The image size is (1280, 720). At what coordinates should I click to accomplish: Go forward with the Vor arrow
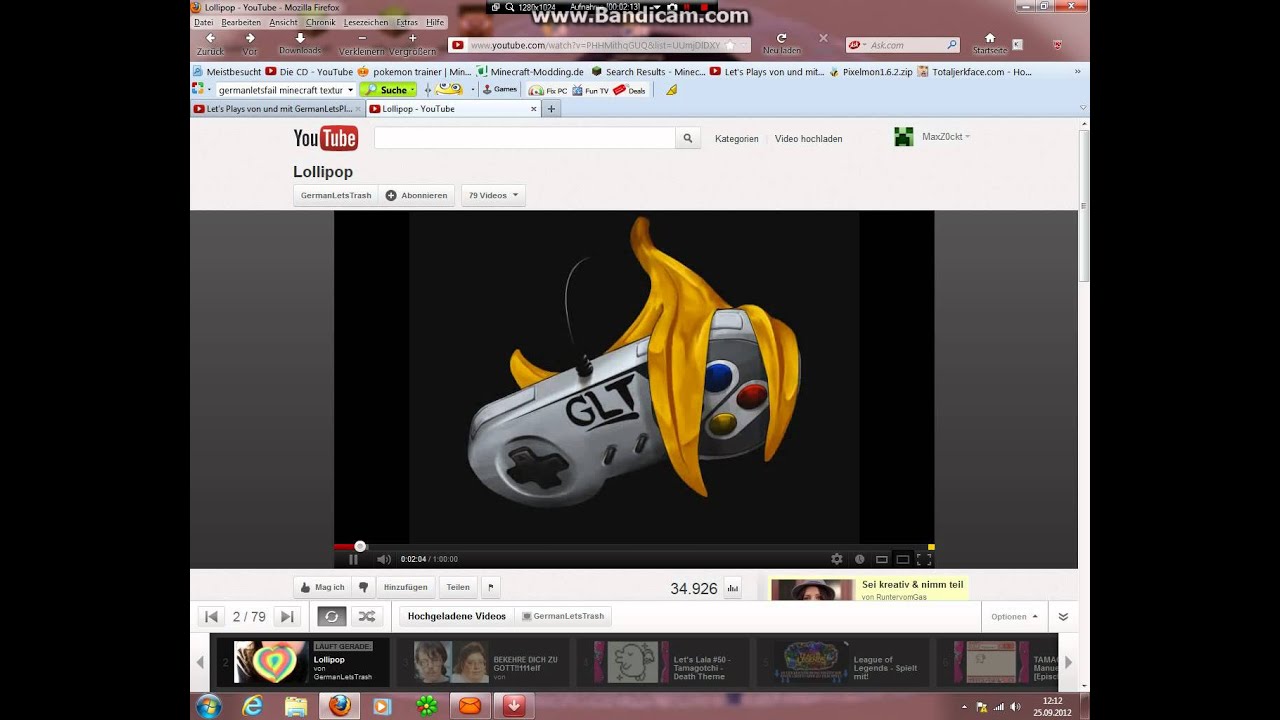[250, 43]
